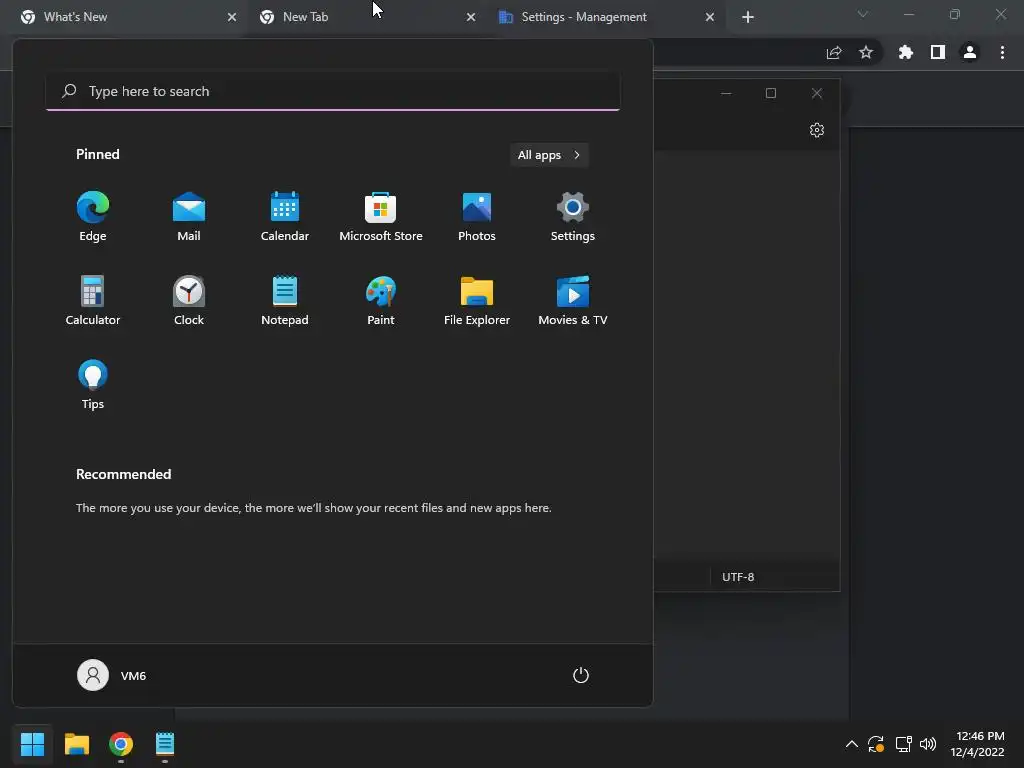Image resolution: width=1024 pixels, height=768 pixels.
Task: Open the Clock app
Action: [x=189, y=300]
